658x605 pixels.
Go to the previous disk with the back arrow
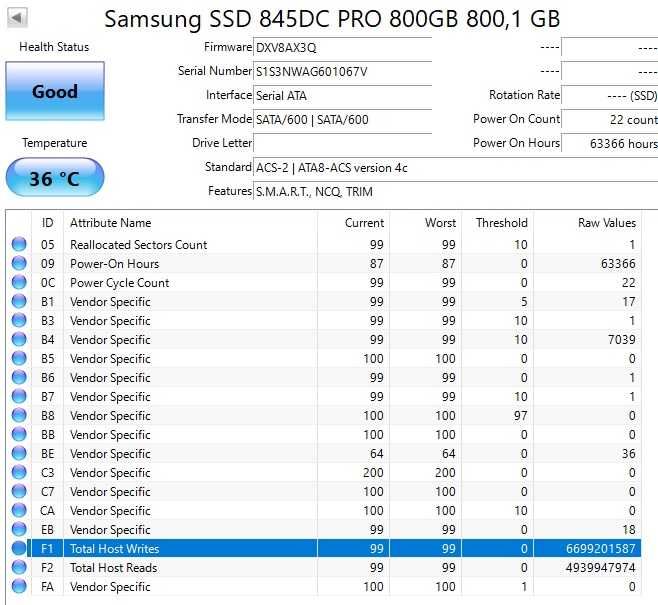[x=17, y=17]
